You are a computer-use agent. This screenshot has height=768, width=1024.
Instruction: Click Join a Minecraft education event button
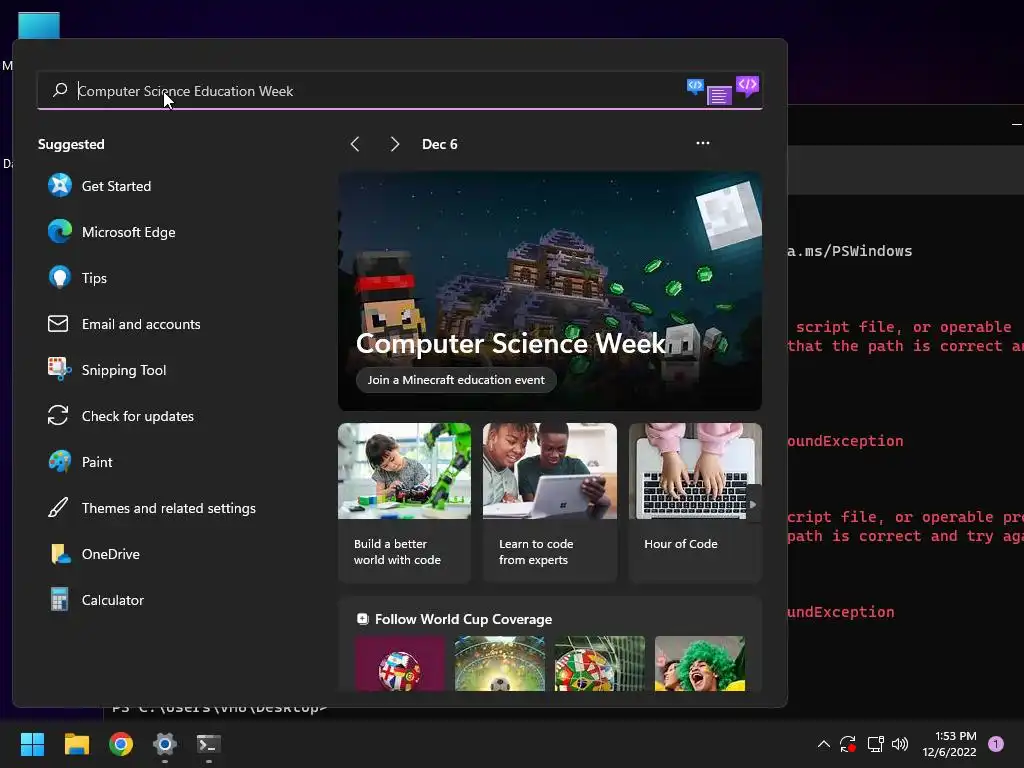pyautogui.click(x=456, y=379)
